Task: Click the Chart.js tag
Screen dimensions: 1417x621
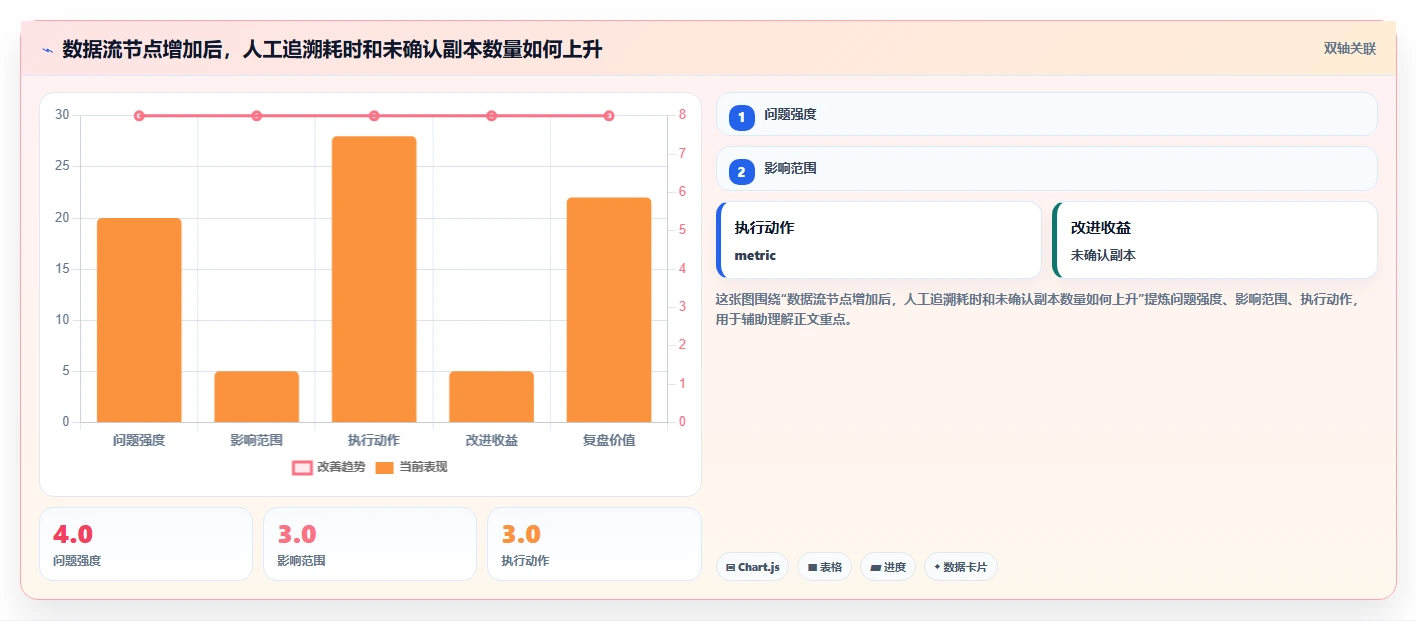Action: click(x=752, y=567)
